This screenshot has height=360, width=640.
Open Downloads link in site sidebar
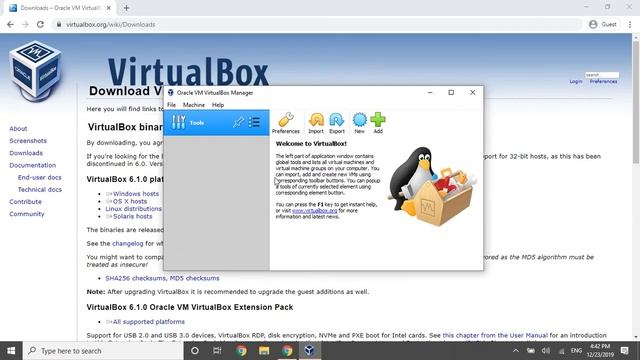pyautogui.click(x=26, y=153)
